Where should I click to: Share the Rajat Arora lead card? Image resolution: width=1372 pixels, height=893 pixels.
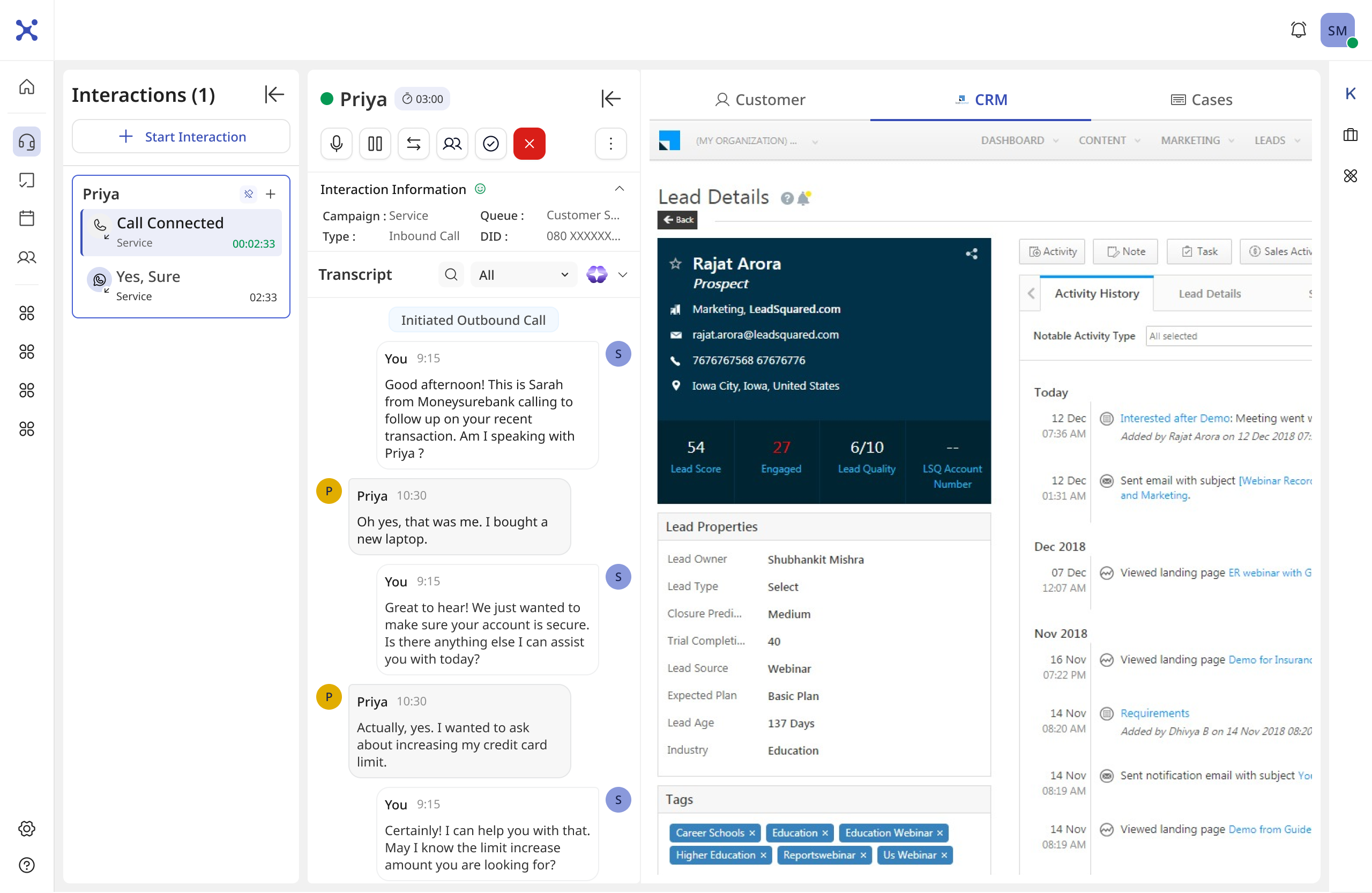click(x=972, y=254)
